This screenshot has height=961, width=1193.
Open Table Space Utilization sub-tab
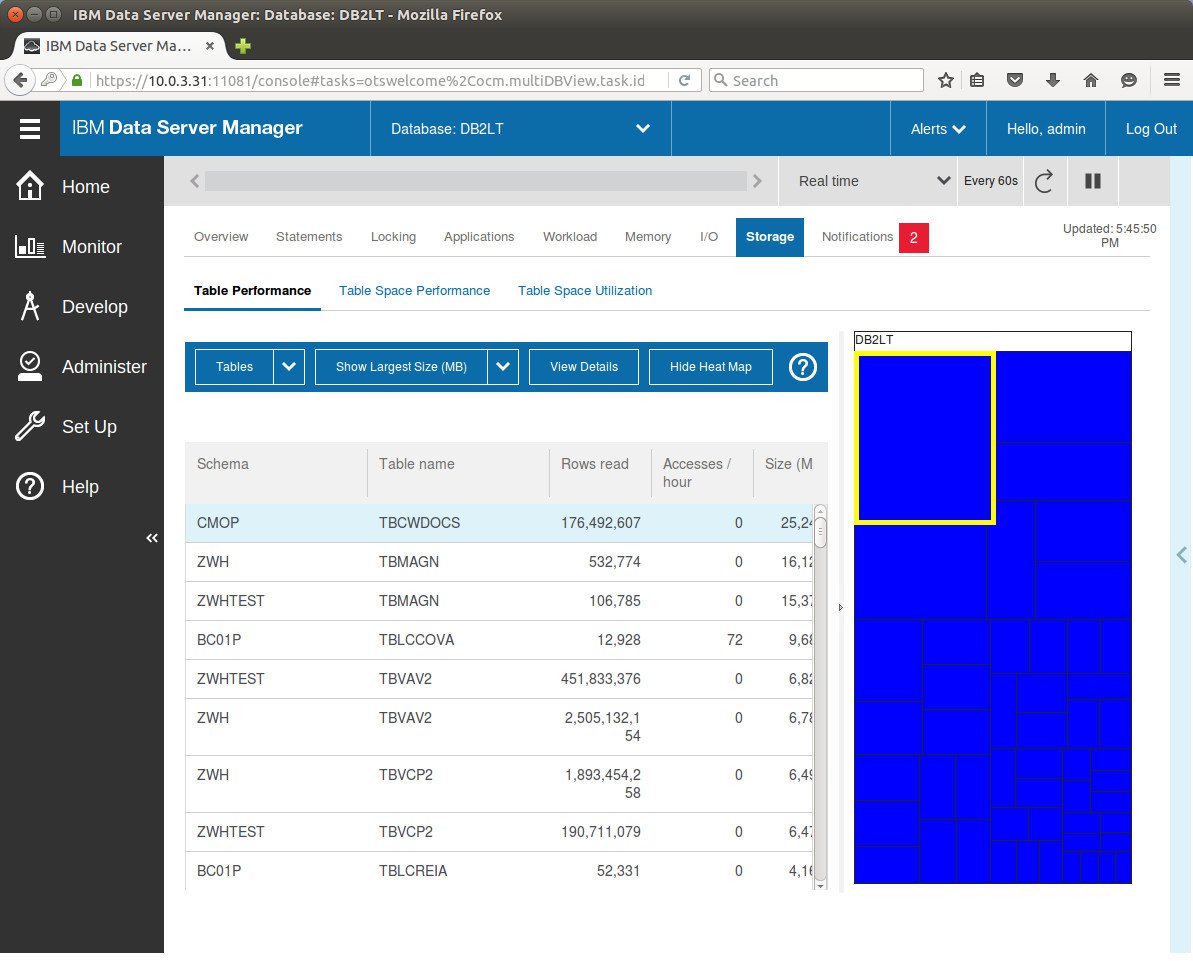pyautogui.click(x=585, y=291)
